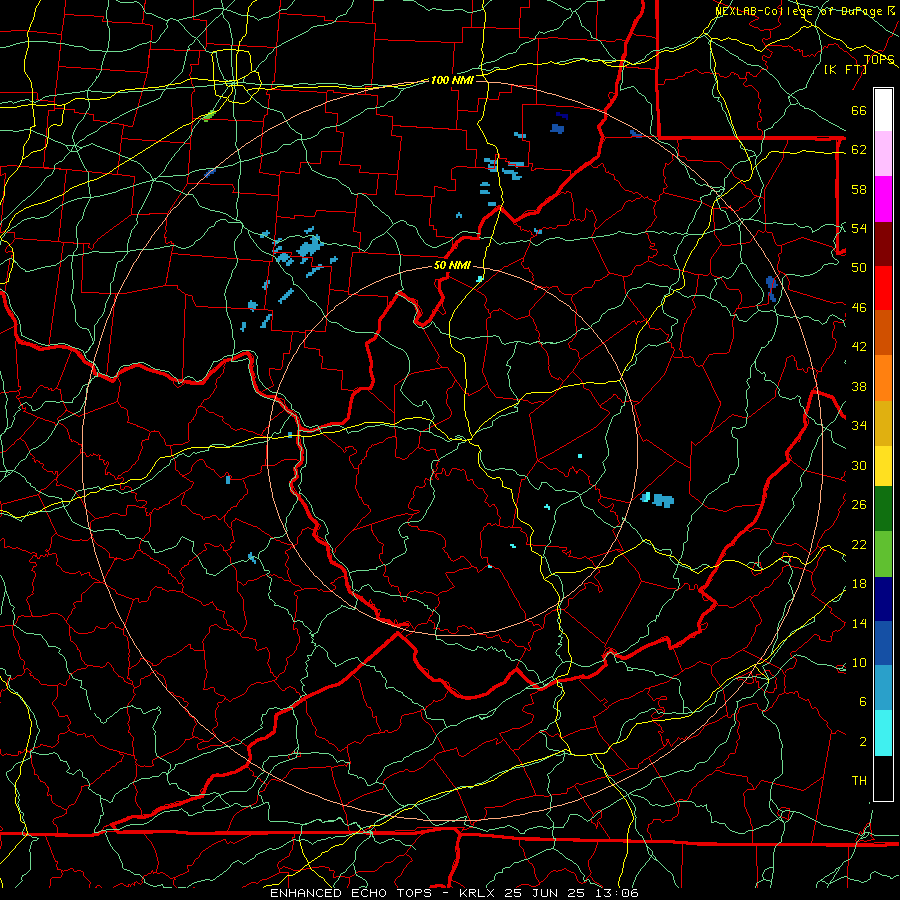900x900 pixels.
Task: Select the dark green legend swatch
Action: click(x=883, y=509)
